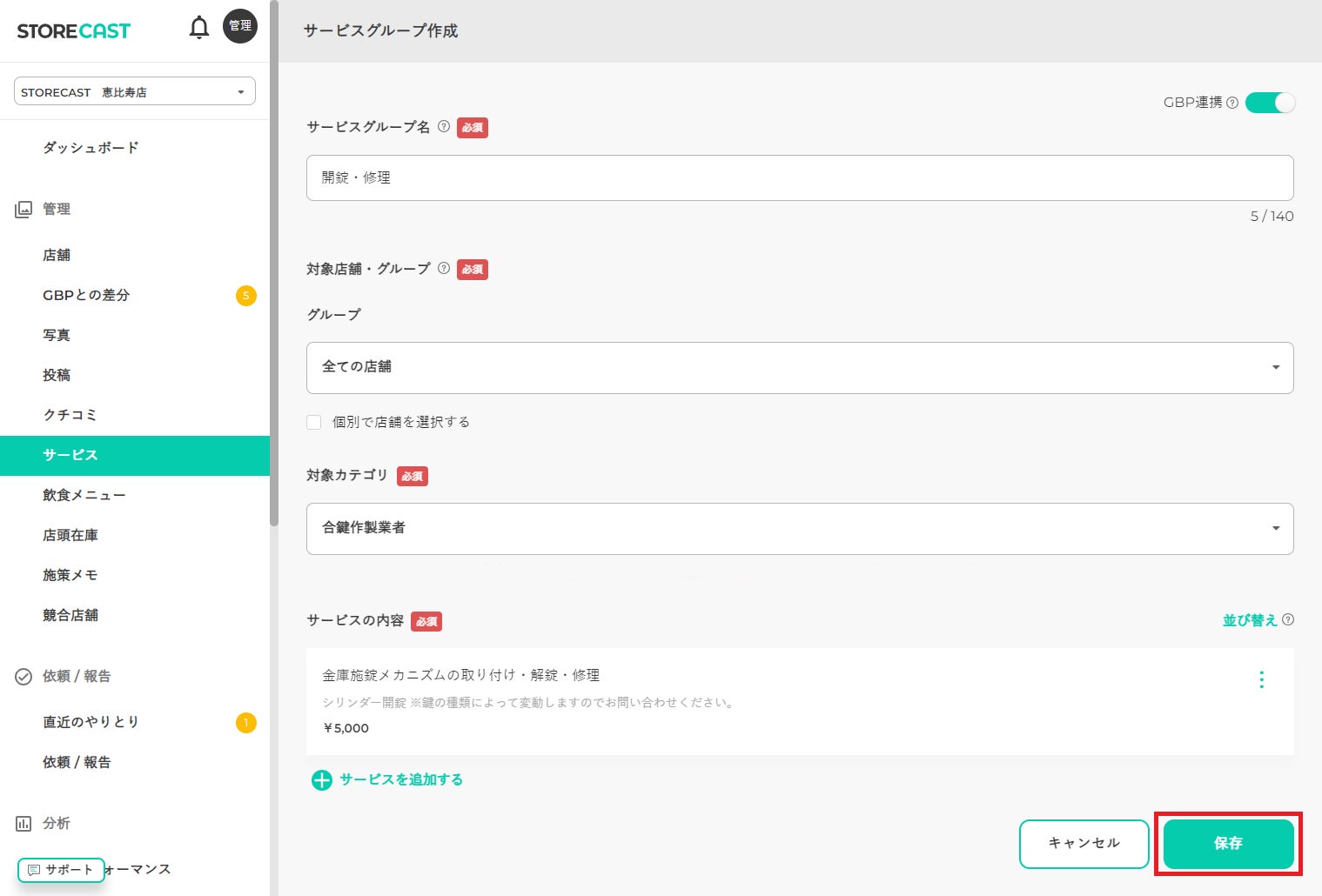Open the サポート chat button

(x=61, y=870)
